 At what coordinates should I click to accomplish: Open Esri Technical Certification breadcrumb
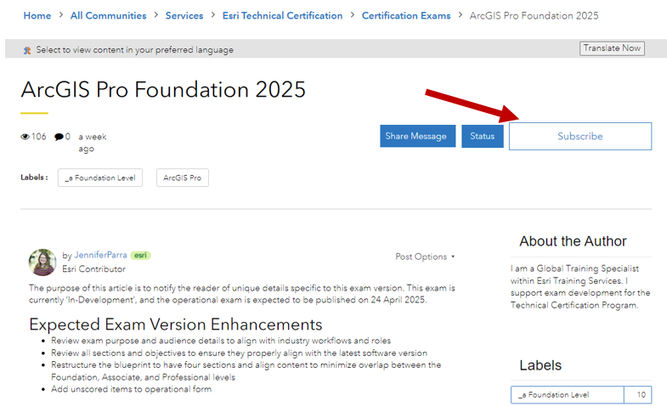tap(282, 16)
